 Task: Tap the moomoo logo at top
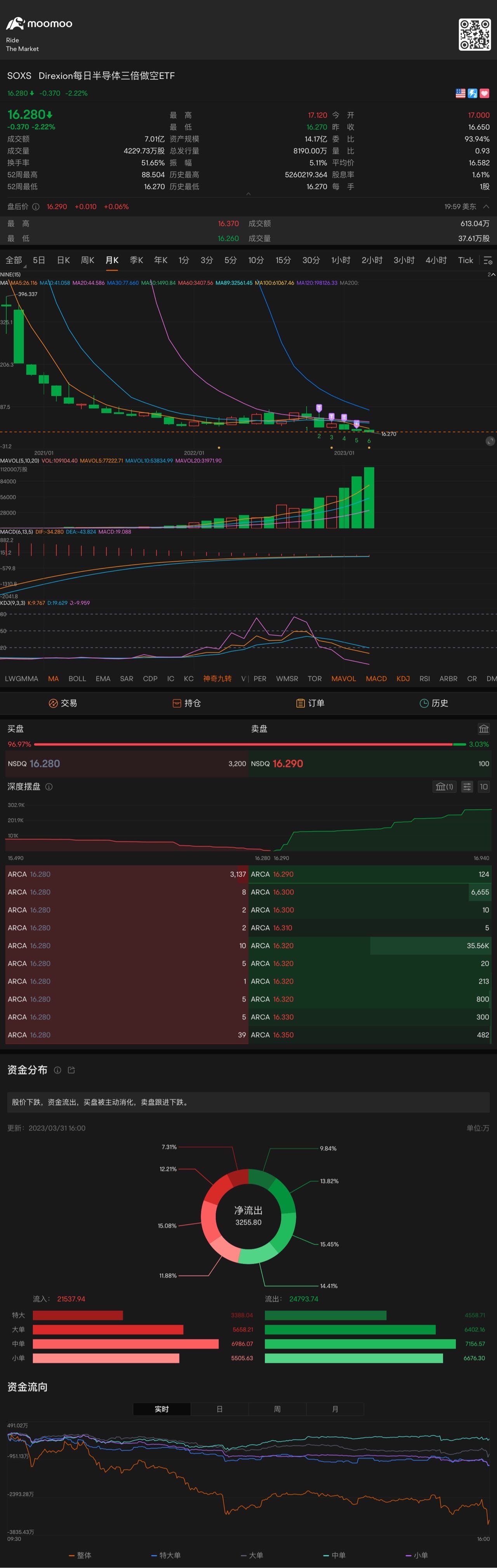pyautogui.click(x=39, y=24)
